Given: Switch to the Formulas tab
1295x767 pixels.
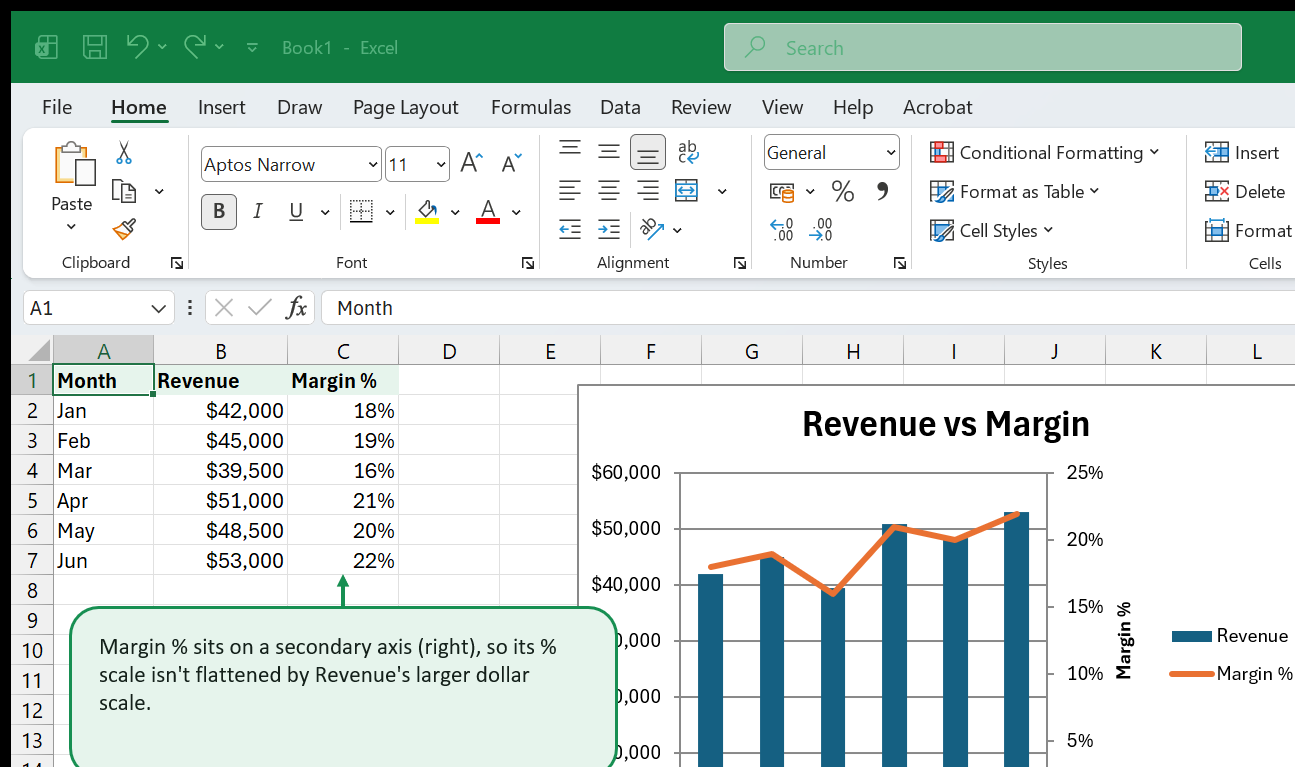Looking at the screenshot, I should (531, 107).
